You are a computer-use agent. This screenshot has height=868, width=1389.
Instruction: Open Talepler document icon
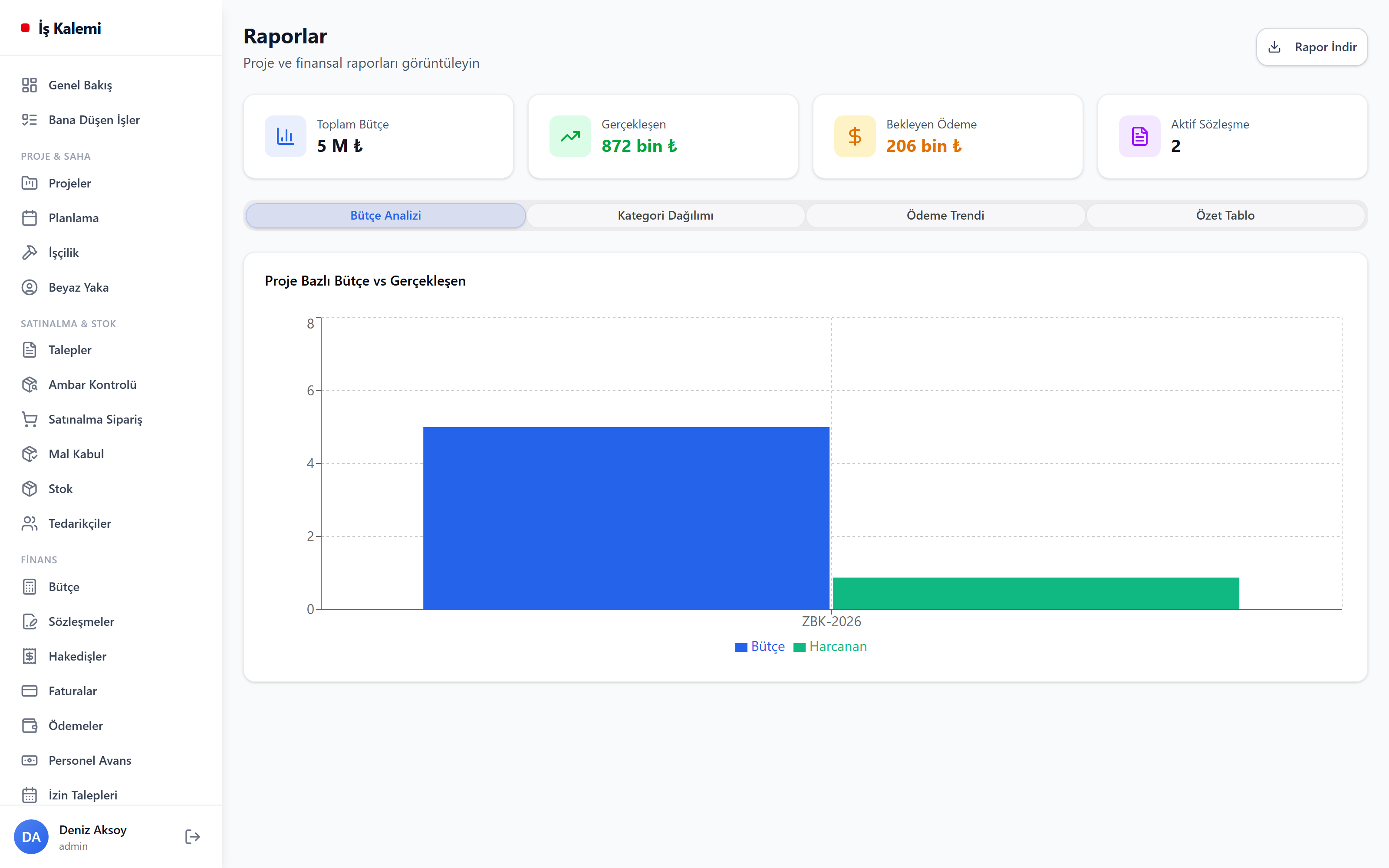point(29,350)
